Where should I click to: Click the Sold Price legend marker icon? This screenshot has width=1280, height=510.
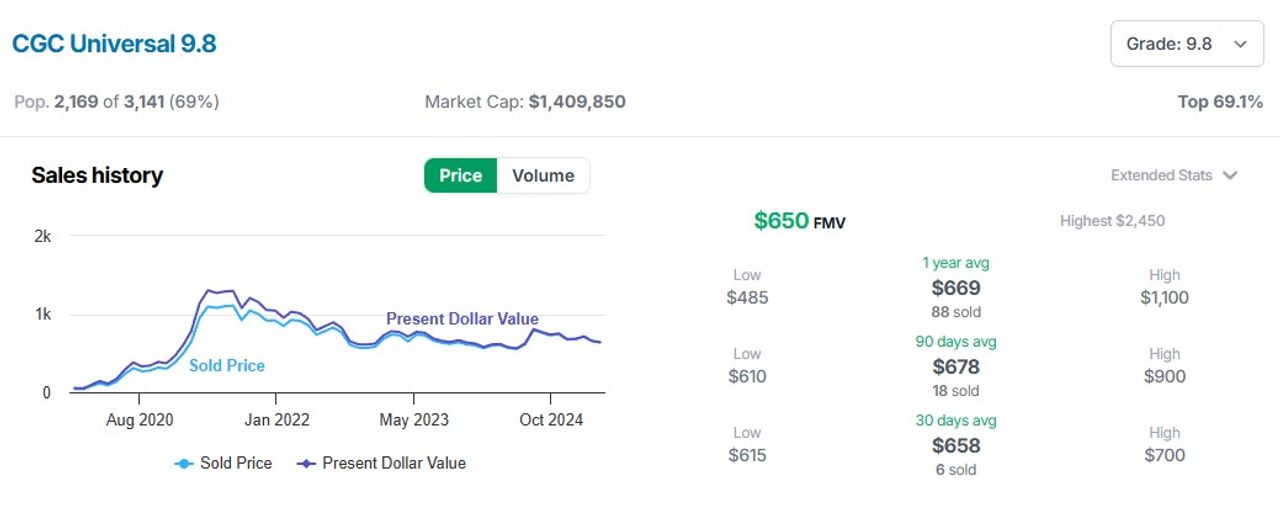pyautogui.click(x=183, y=463)
